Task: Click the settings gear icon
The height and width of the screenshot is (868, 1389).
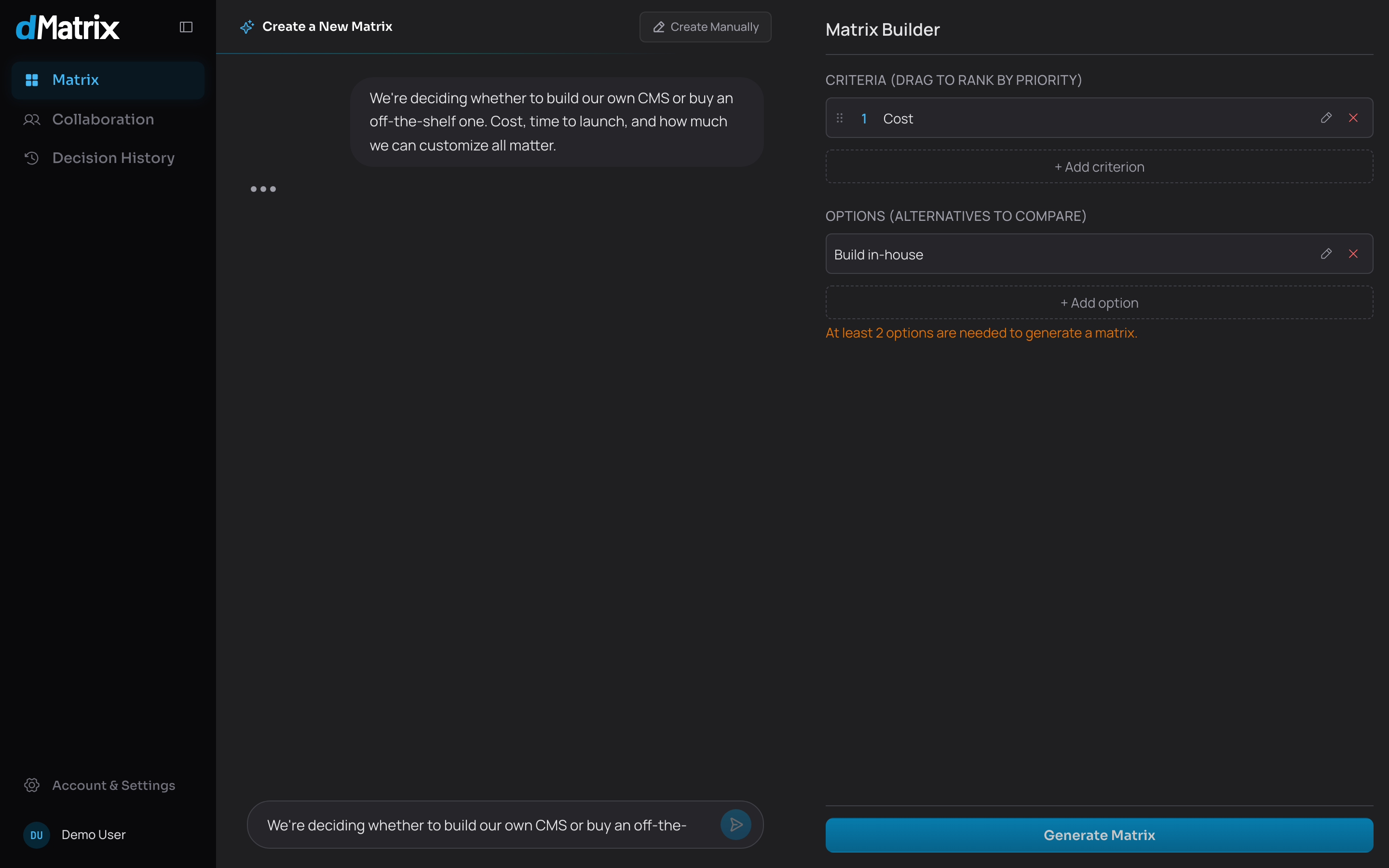Action: 31,785
